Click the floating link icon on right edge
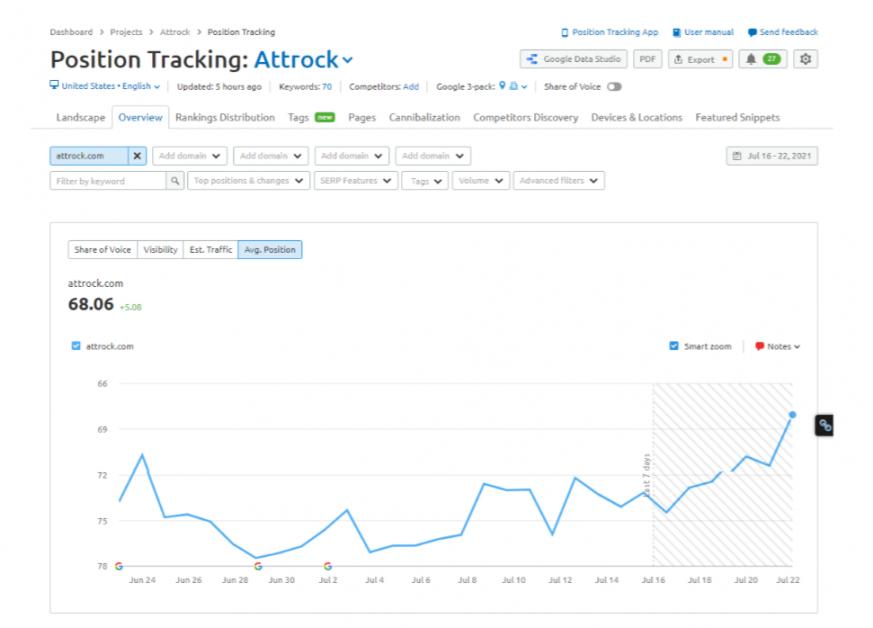Image resolution: width=873 pixels, height=628 pixels. tap(825, 425)
